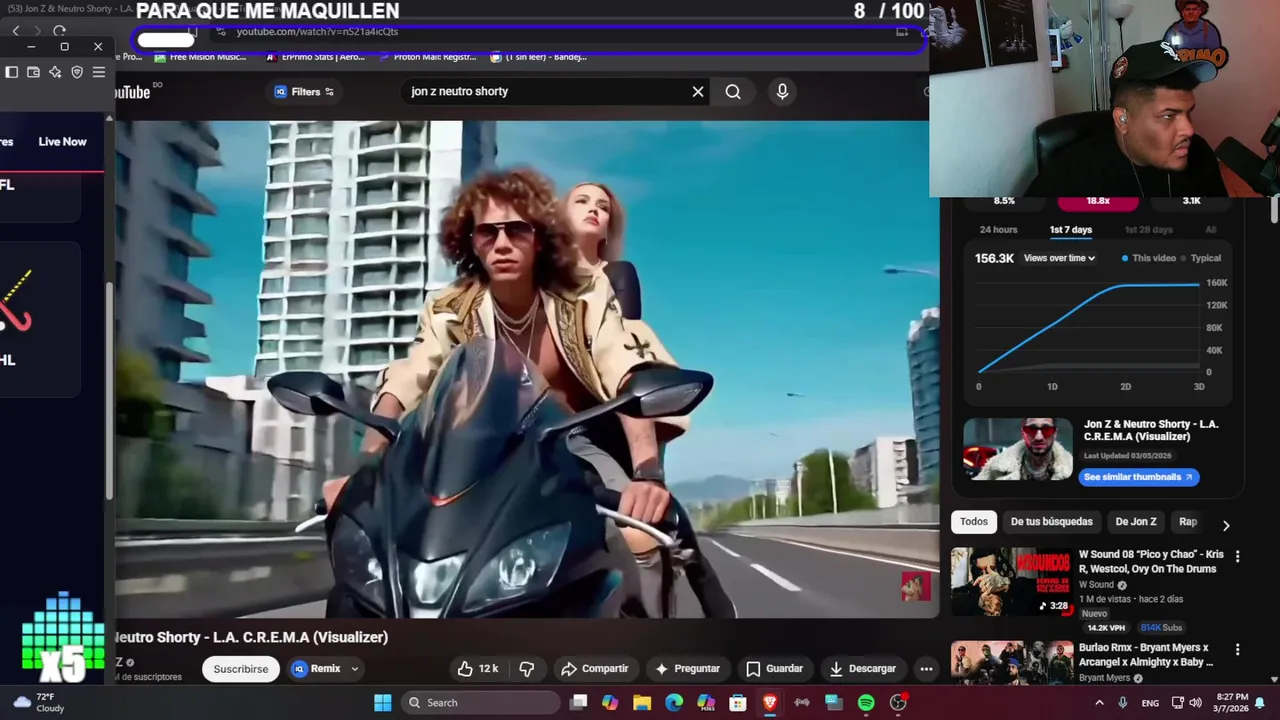This screenshot has width=1280, height=720.
Task: Go back using browser back arrow
Action: point(16,31)
